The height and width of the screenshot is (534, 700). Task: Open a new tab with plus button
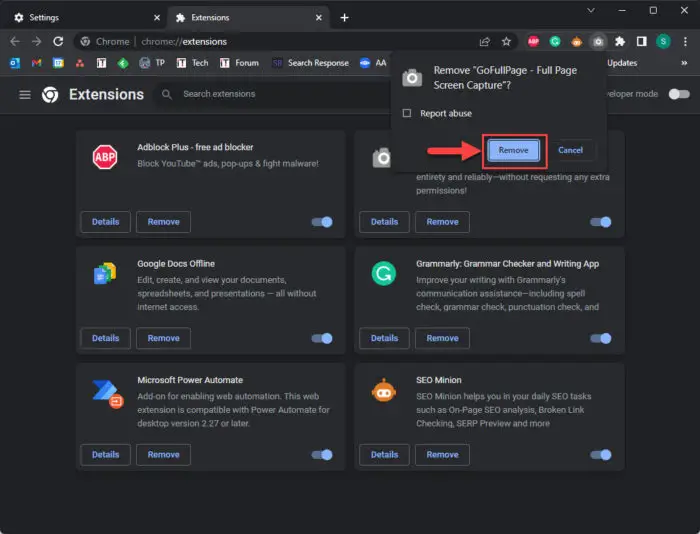[x=344, y=17]
